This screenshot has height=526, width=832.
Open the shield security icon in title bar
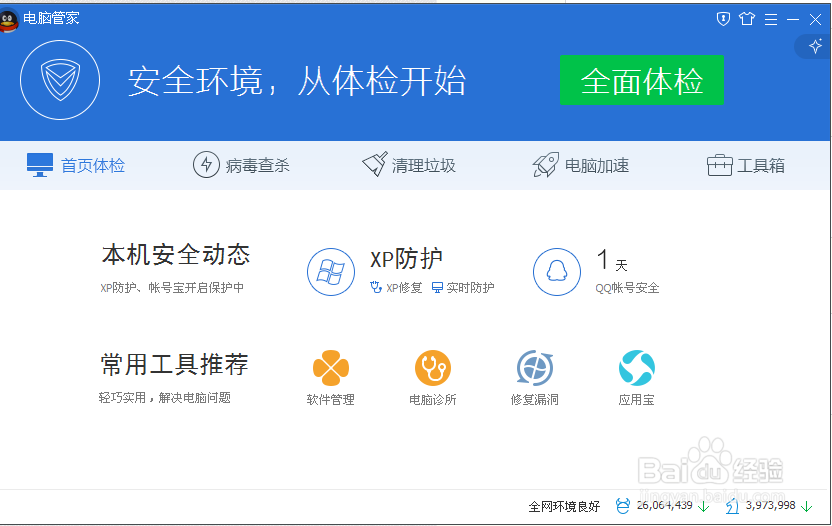(723, 19)
